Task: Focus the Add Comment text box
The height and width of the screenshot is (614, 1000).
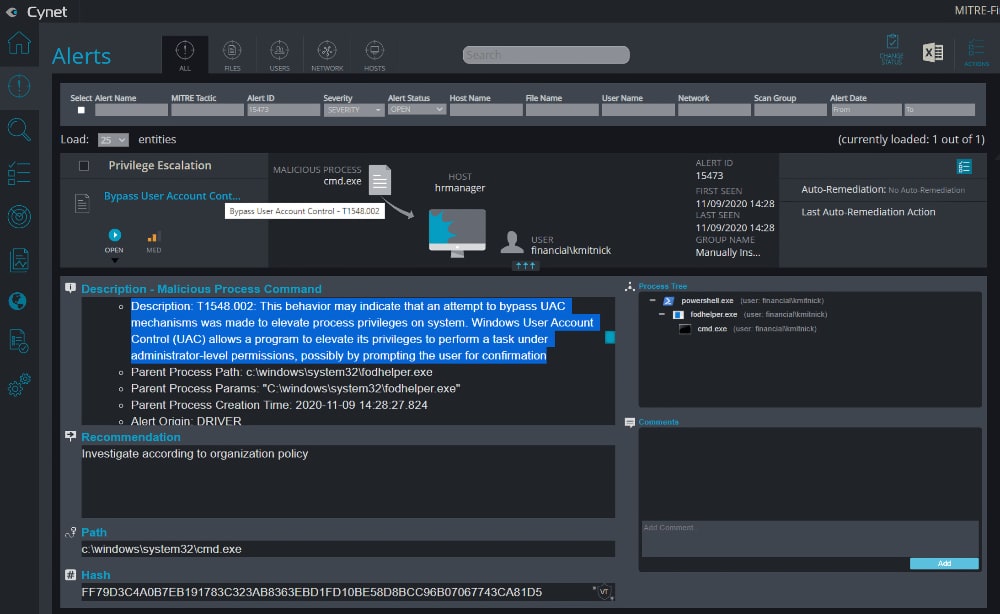Action: point(810,539)
